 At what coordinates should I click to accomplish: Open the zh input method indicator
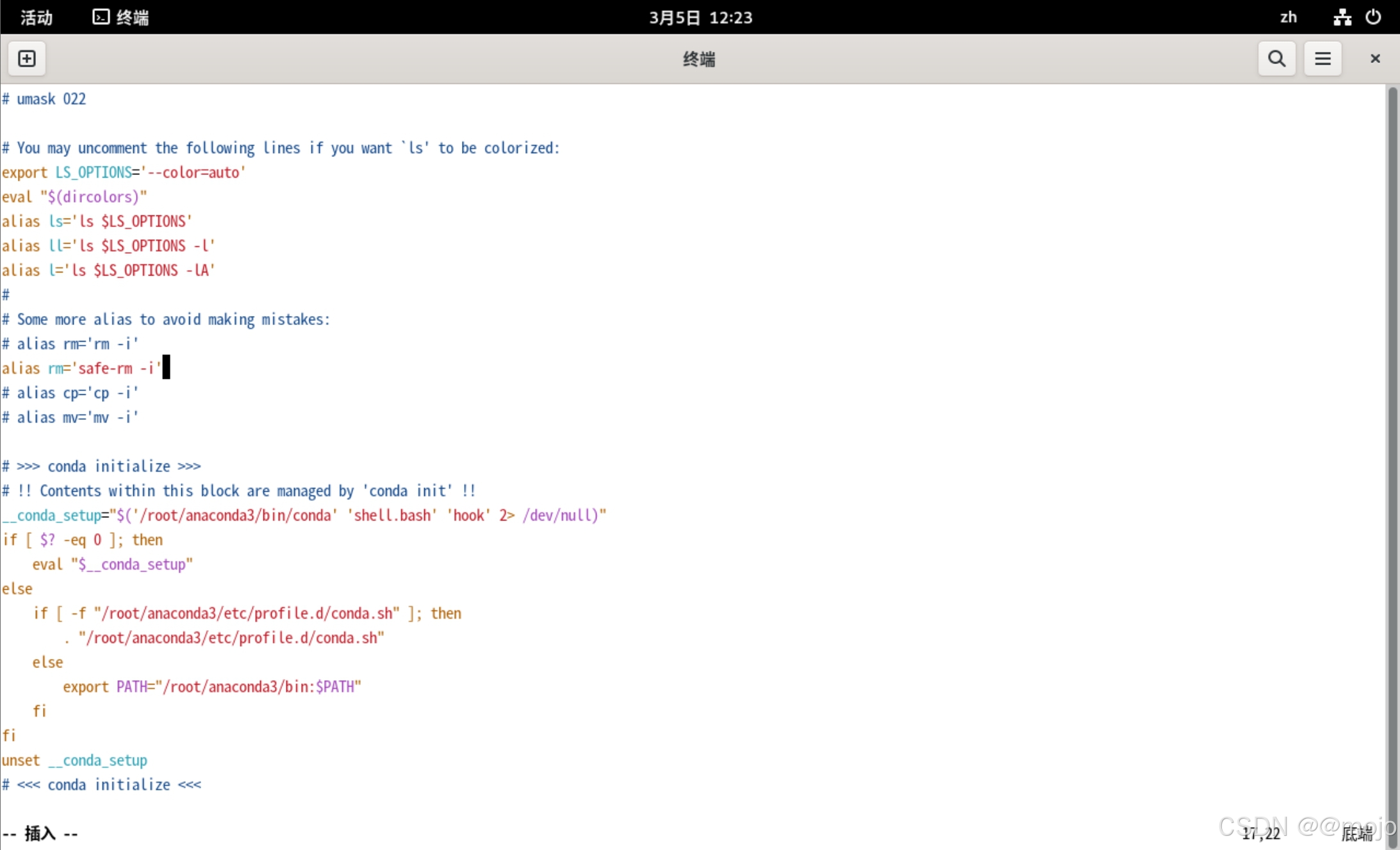(1289, 17)
